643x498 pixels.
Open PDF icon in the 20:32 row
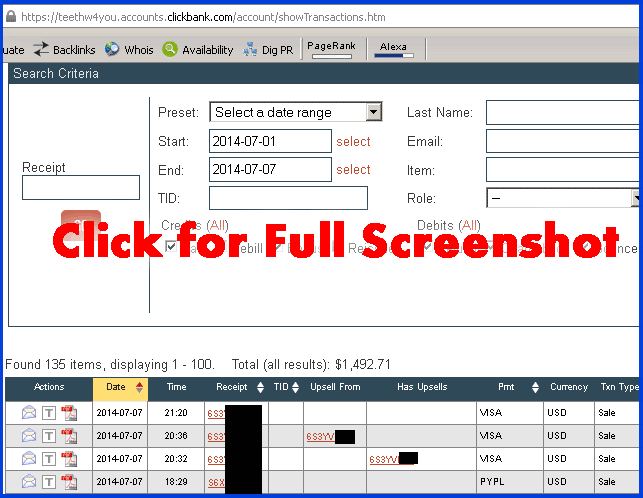point(68,459)
